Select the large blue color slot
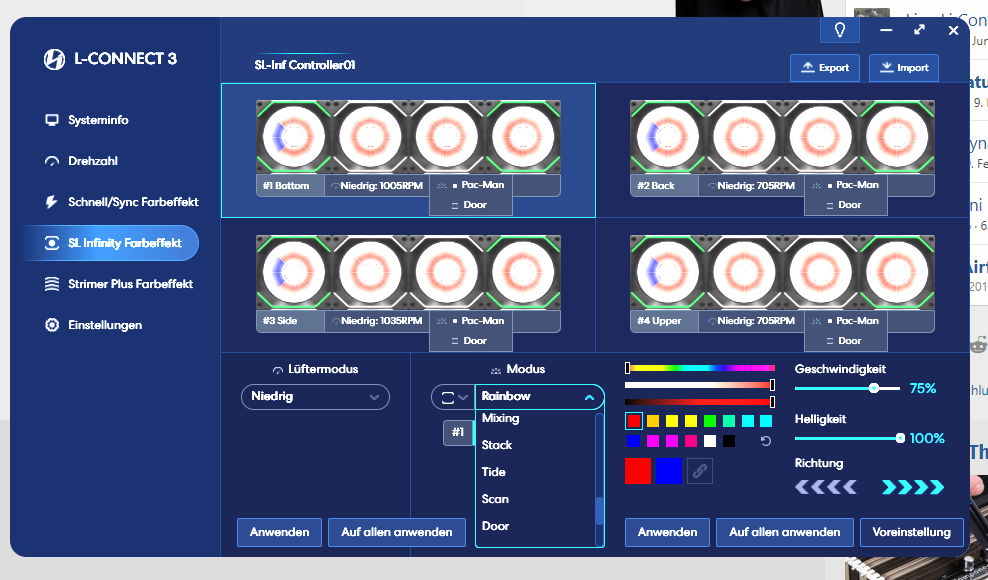 [669, 471]
